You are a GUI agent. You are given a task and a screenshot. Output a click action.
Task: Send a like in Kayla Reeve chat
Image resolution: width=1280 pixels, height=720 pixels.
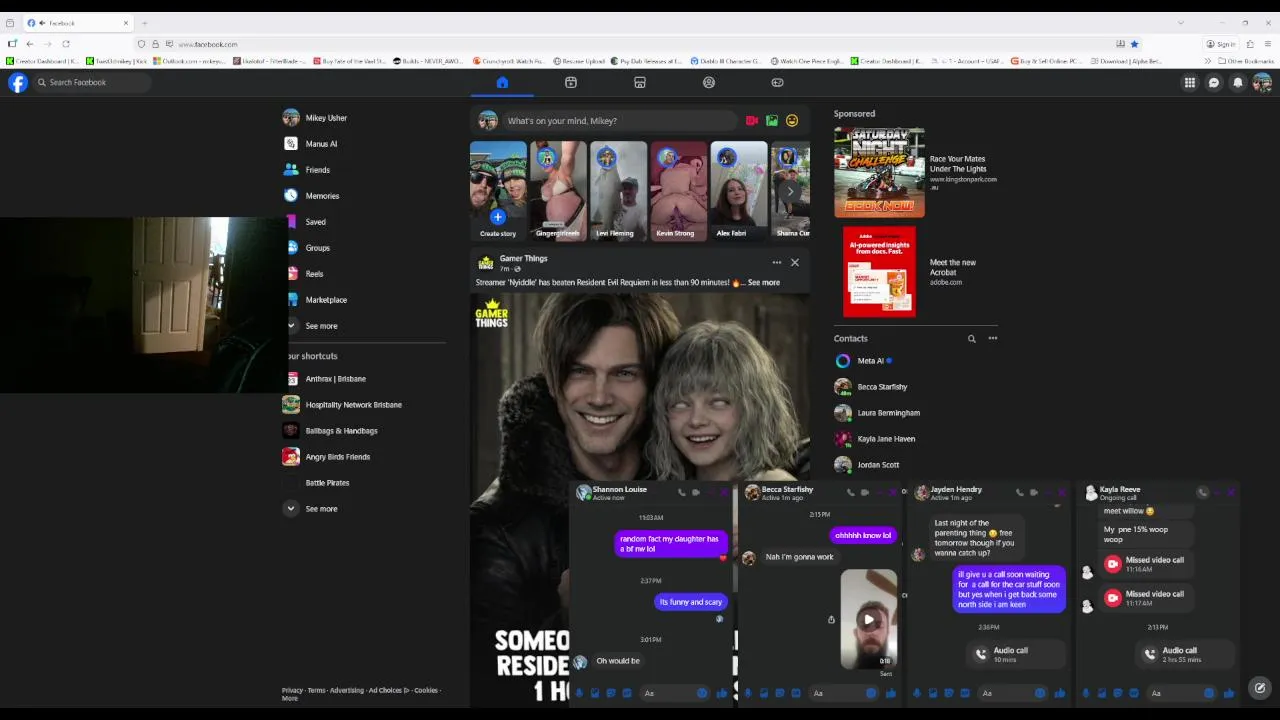click(1229, 693)
